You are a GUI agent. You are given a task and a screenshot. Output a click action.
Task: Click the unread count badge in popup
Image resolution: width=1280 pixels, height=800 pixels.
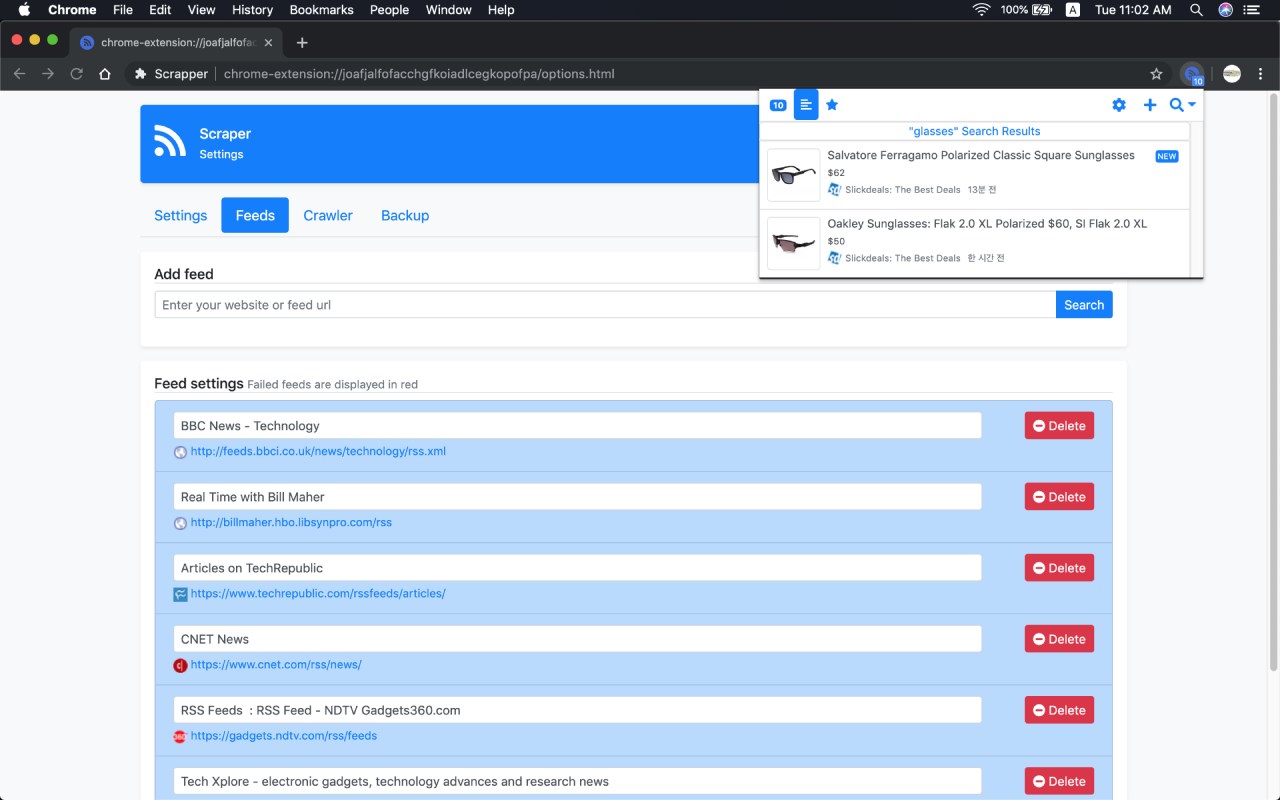tap(778, 105)
